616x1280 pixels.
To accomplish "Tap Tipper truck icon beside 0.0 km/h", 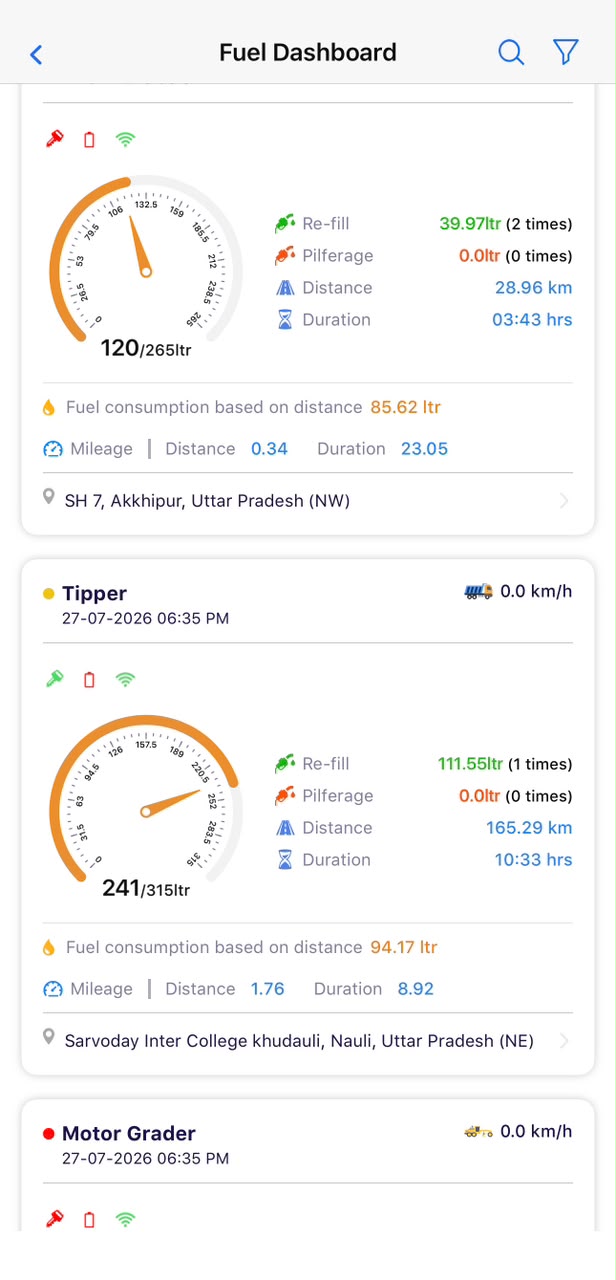I will coord(479,591).
